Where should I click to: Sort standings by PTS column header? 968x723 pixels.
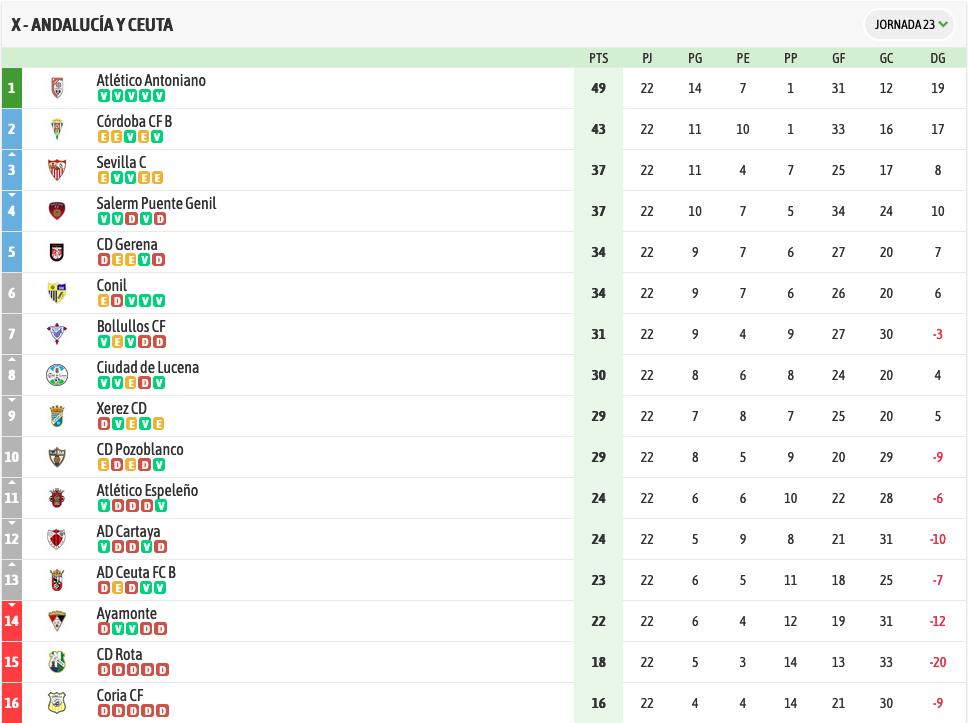pyautogui.click(x=598, y=58)
